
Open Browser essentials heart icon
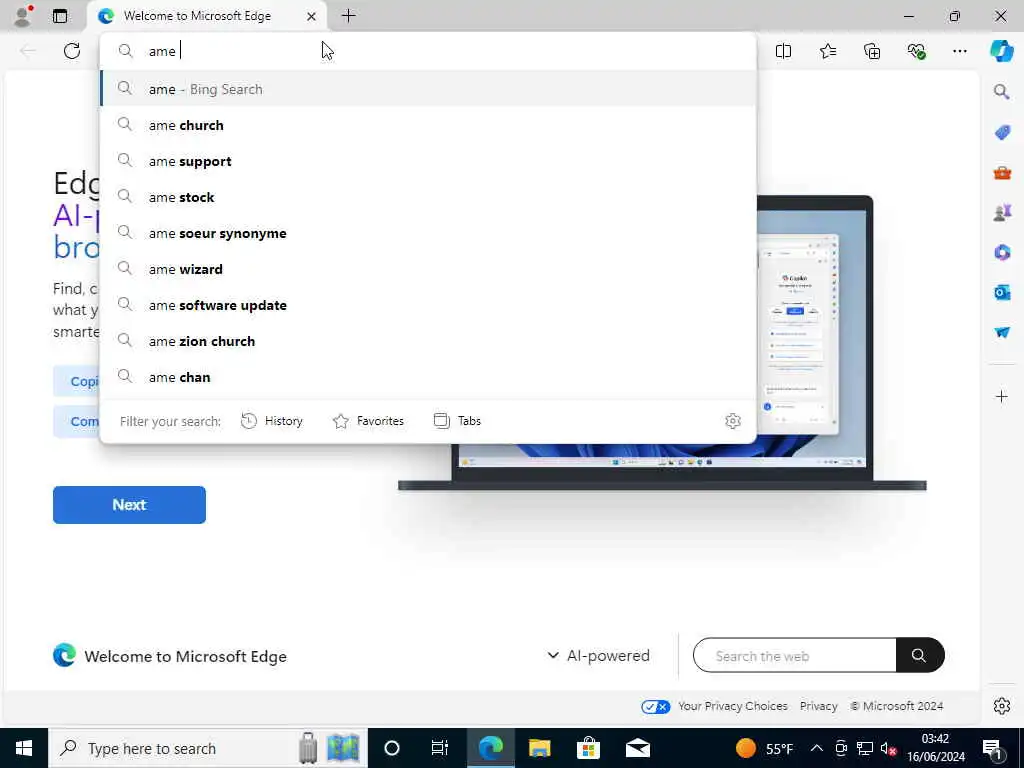(x=916, y=51)
